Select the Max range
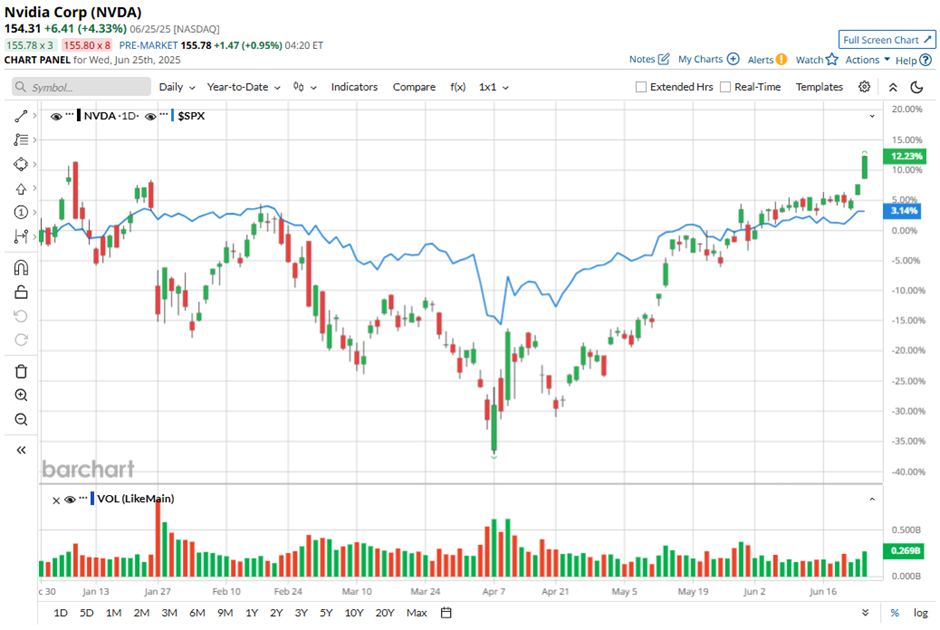The height and width of the screenshot is (630, 940). [417, 613]
